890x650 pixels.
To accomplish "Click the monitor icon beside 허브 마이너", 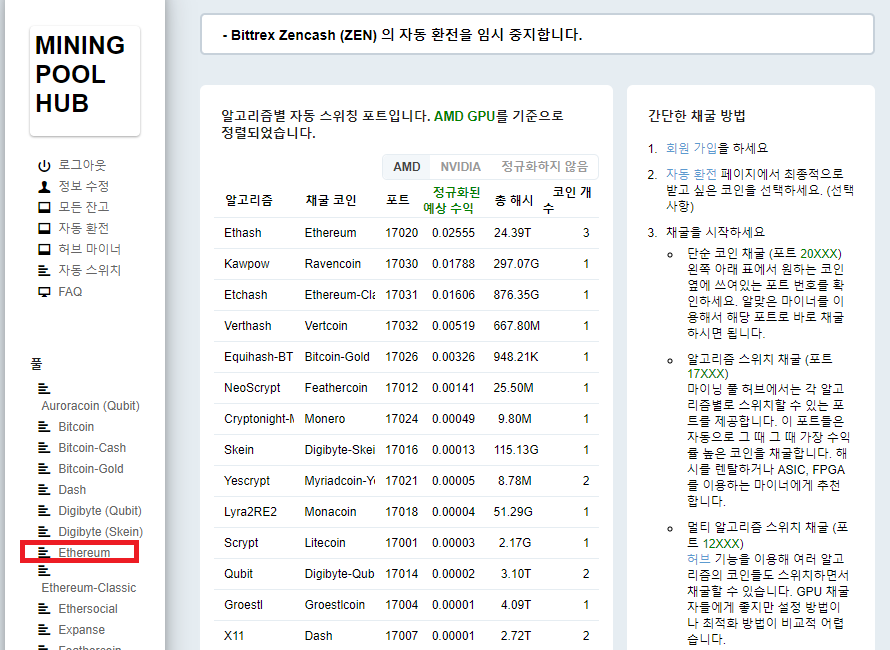I will [x=44, y=250].
